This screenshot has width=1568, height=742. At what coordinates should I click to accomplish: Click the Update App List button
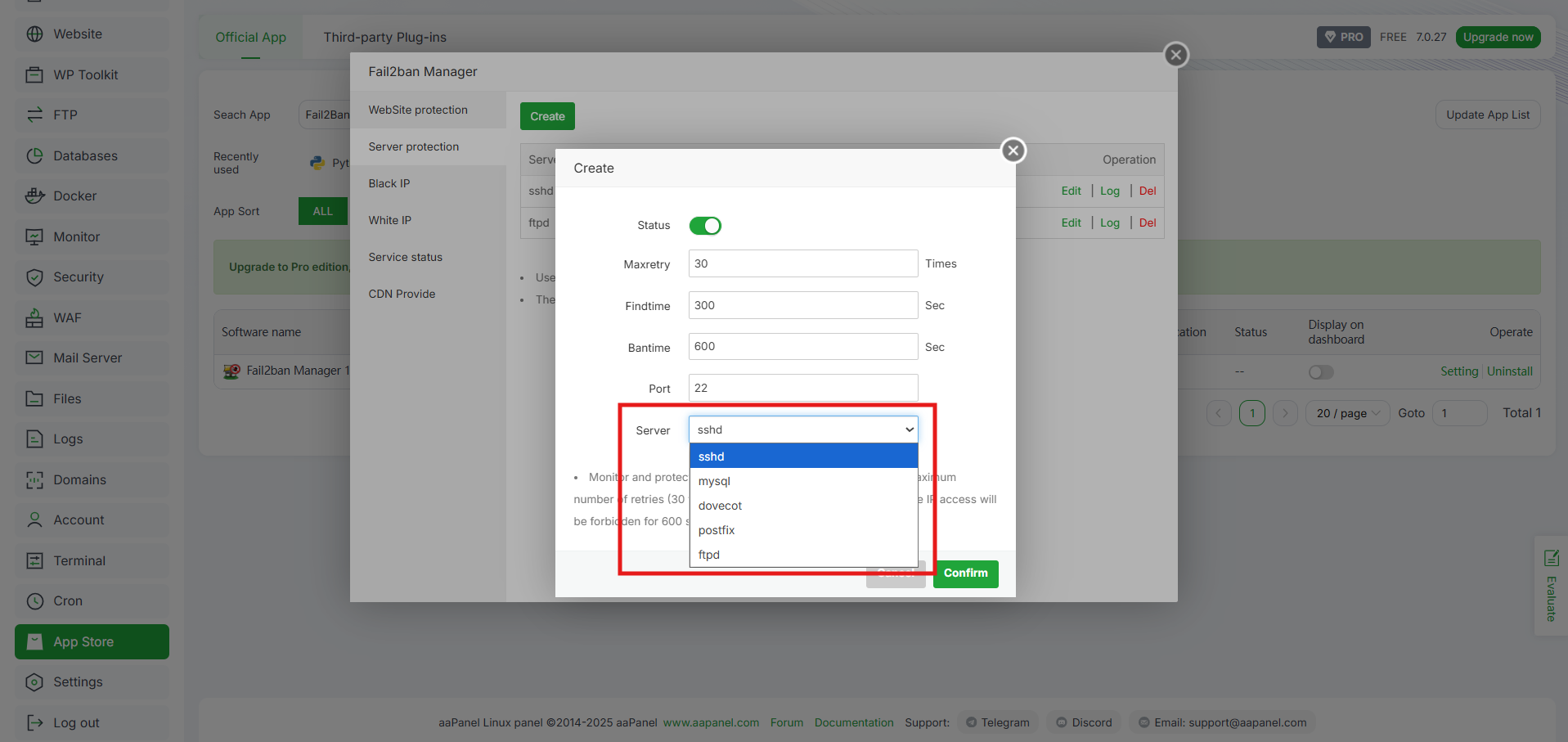point(1488,115)
